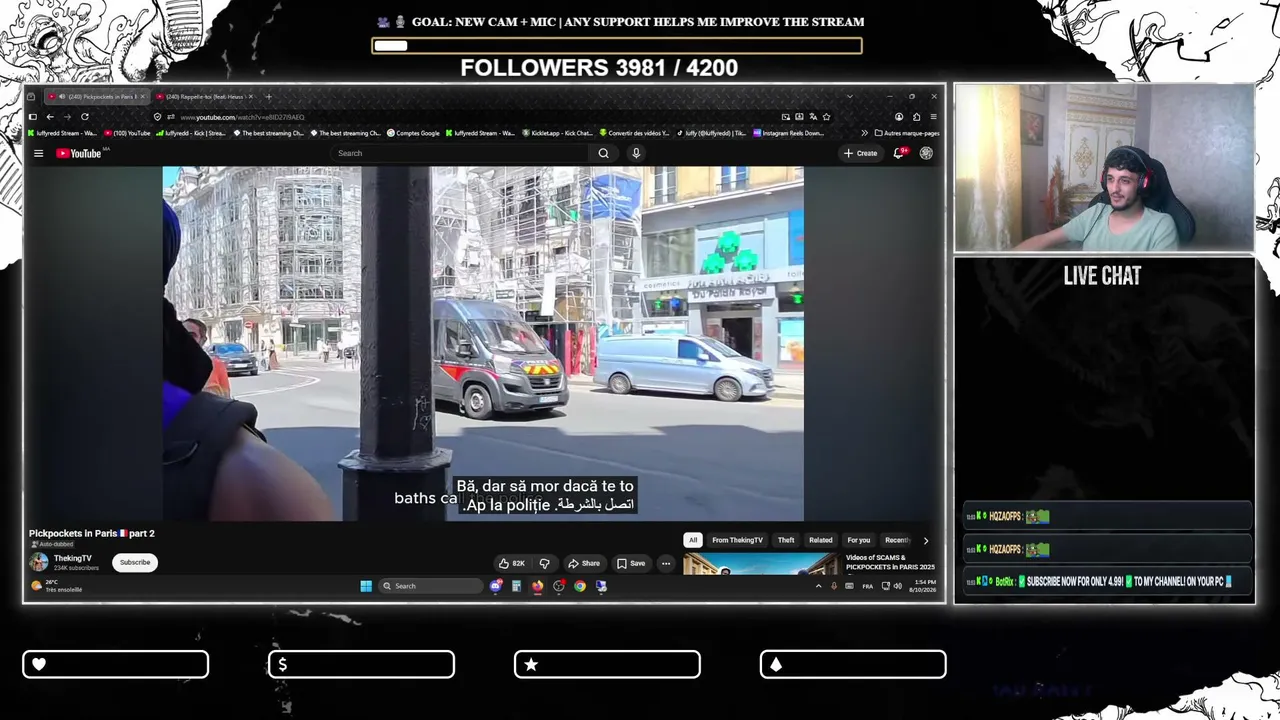This screenshot has height=720, width=1280.
Task: Click the video title Pickpockets in Paris part 2
Action: click(92, 534)
